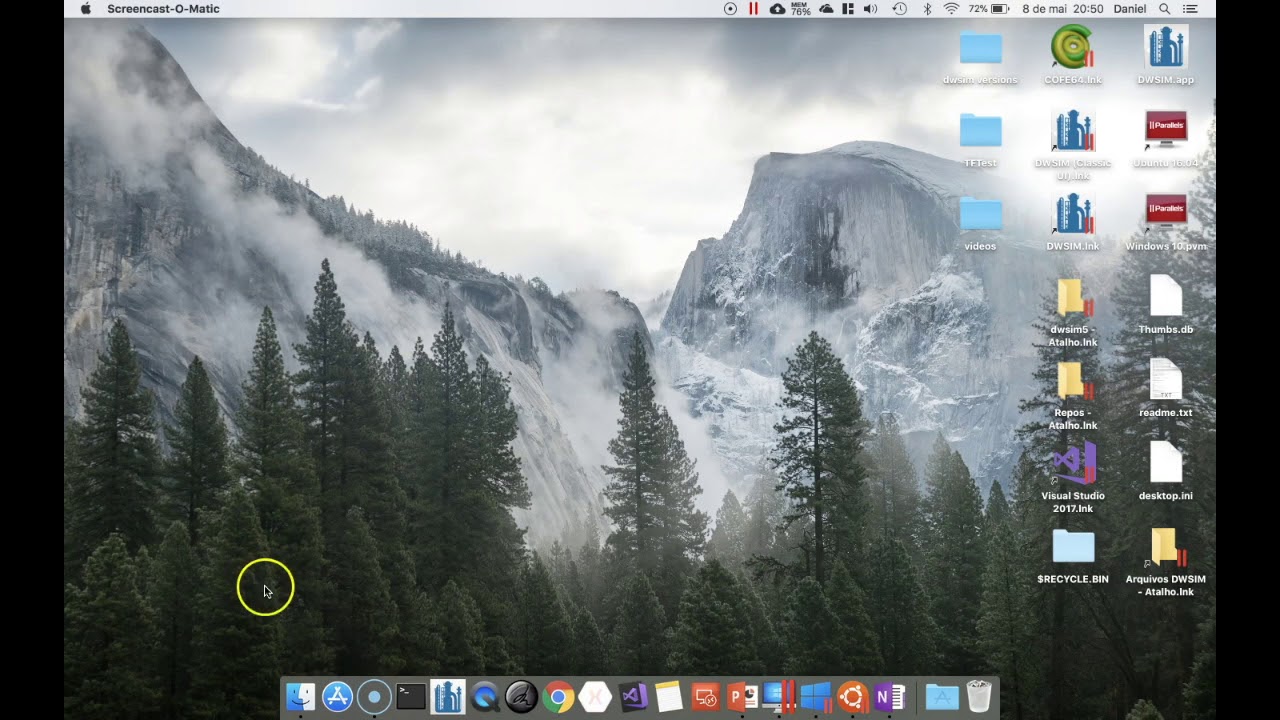
Task: Open Spotlight search magnifier
Action: click(x=1165, y=9)
